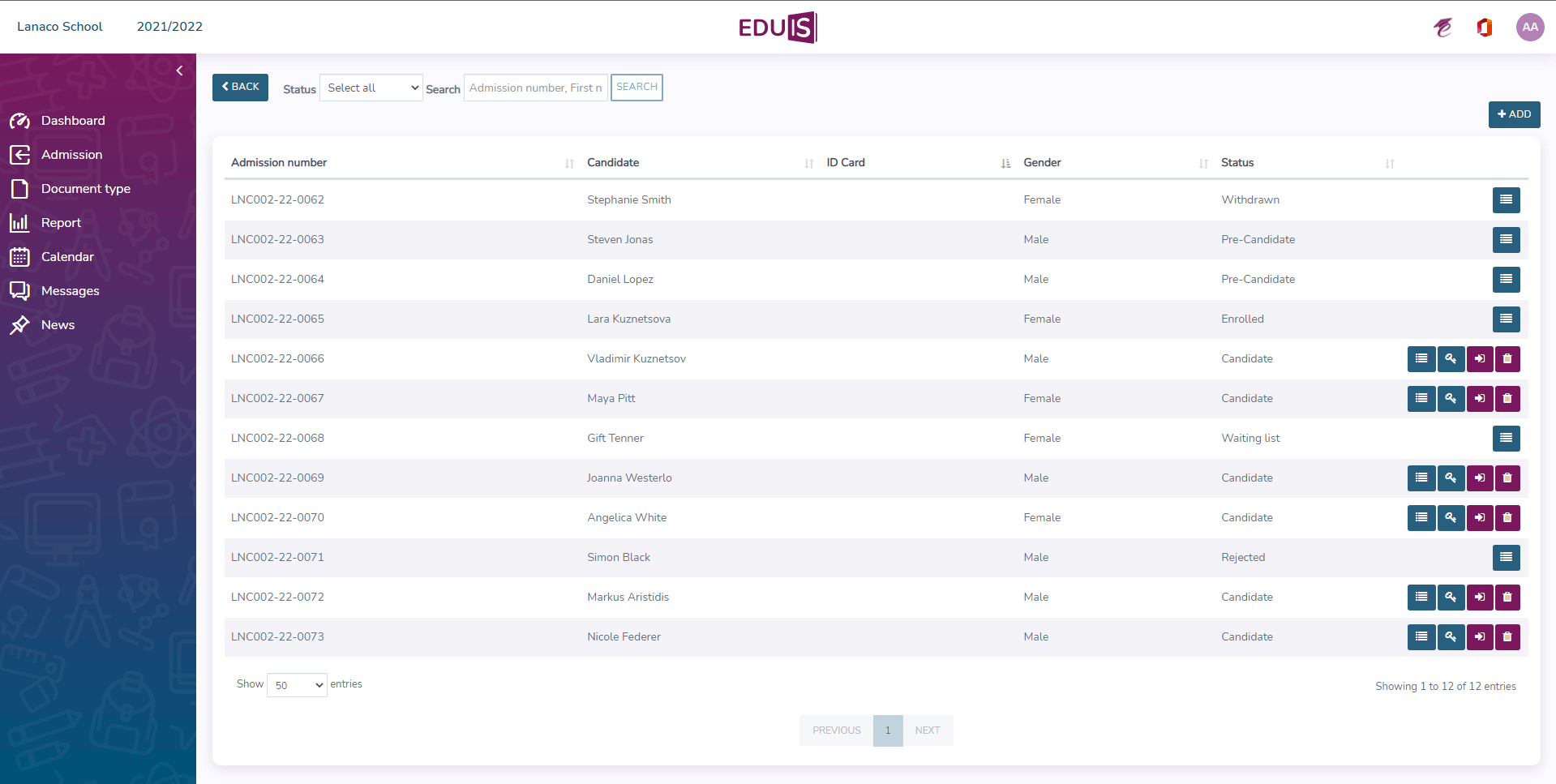Sort table by Admission number column
Screen dimensions: 1556x784
(279, 163)
